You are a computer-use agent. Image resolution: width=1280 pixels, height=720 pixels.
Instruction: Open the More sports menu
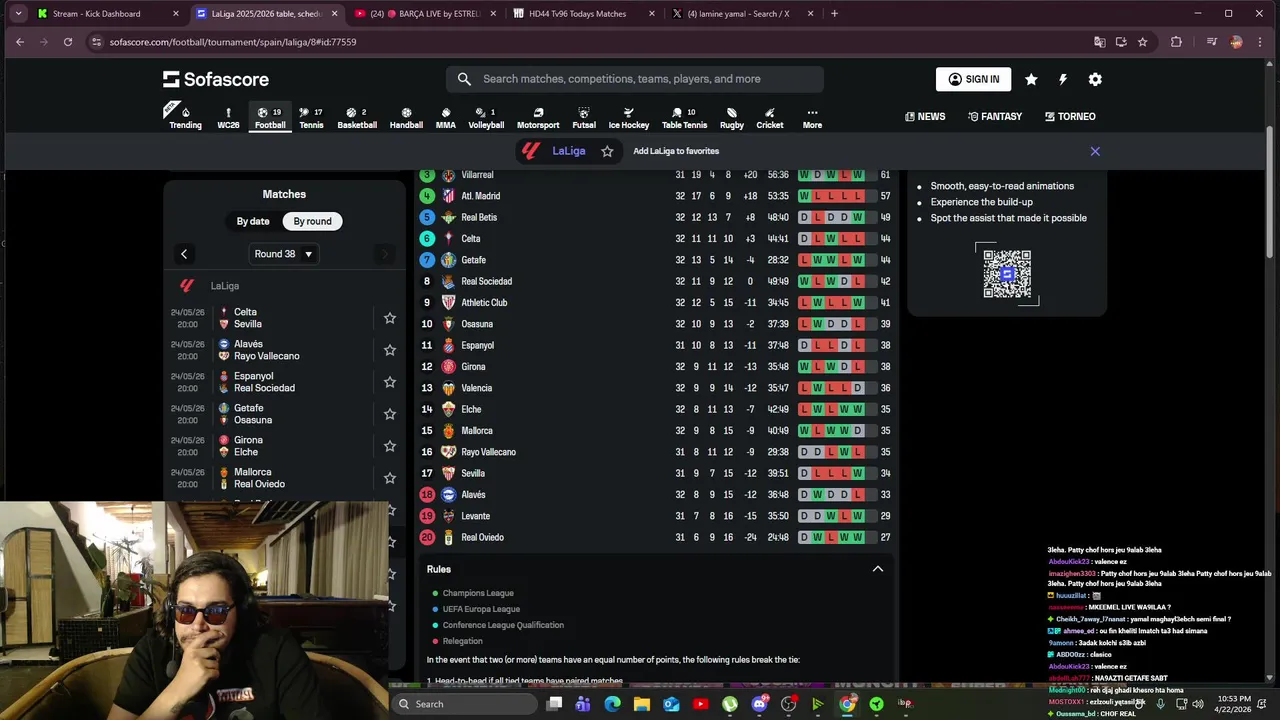812,118
